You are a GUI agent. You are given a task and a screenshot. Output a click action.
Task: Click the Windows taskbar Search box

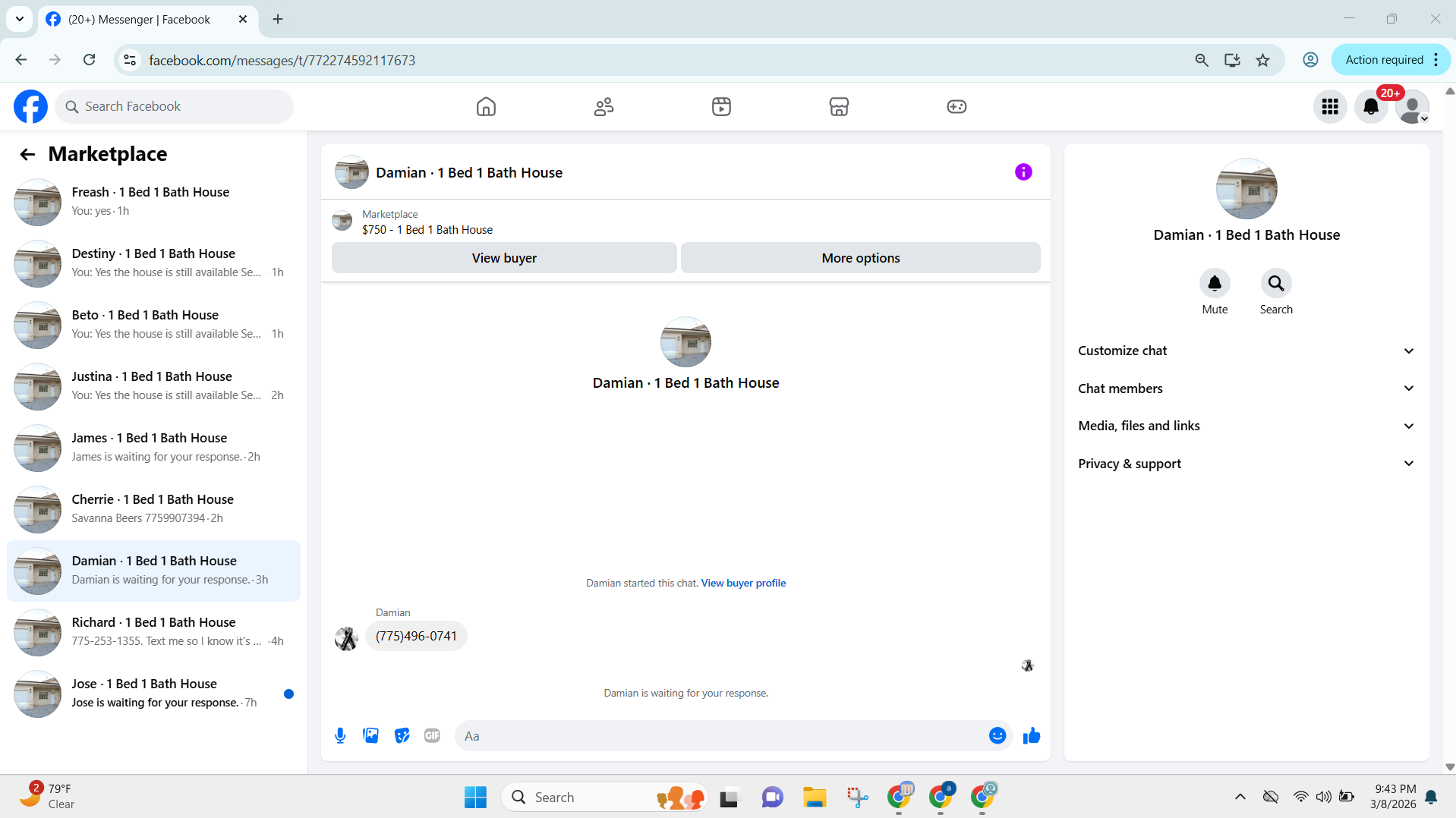(x=604, y=798)
